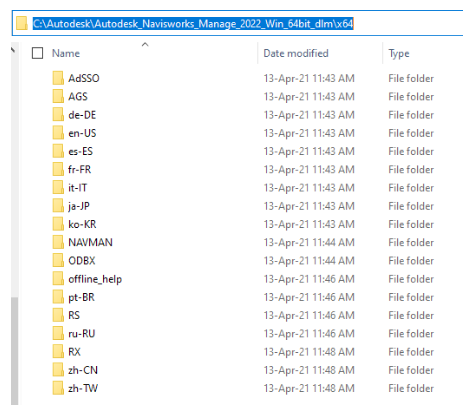Tick the select-all checkbox beside Name
The width and height of the screenshot is (466, 412).
37,53
